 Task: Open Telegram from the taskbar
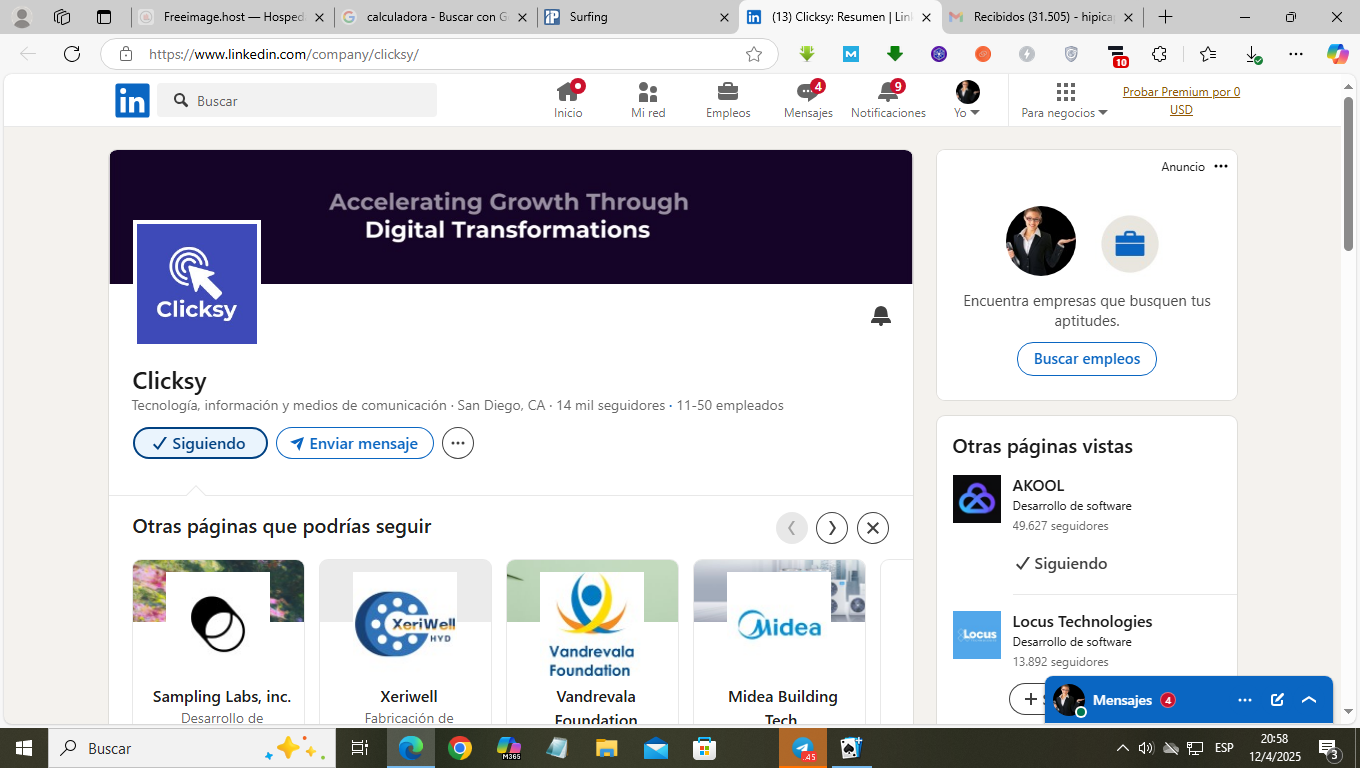803,748
